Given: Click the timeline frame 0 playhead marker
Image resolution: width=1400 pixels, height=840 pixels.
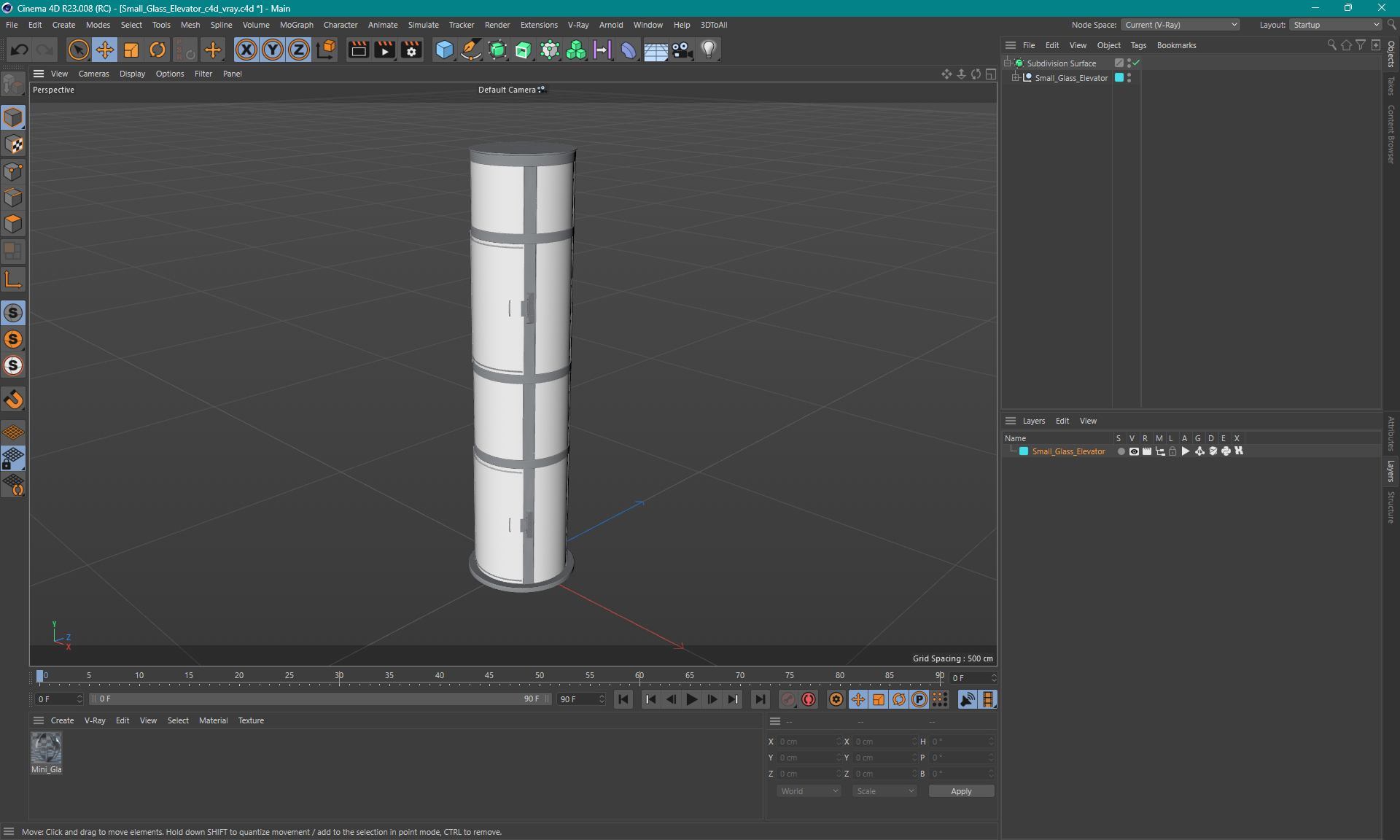Looking at the screenshot, I should click(40, 676).
